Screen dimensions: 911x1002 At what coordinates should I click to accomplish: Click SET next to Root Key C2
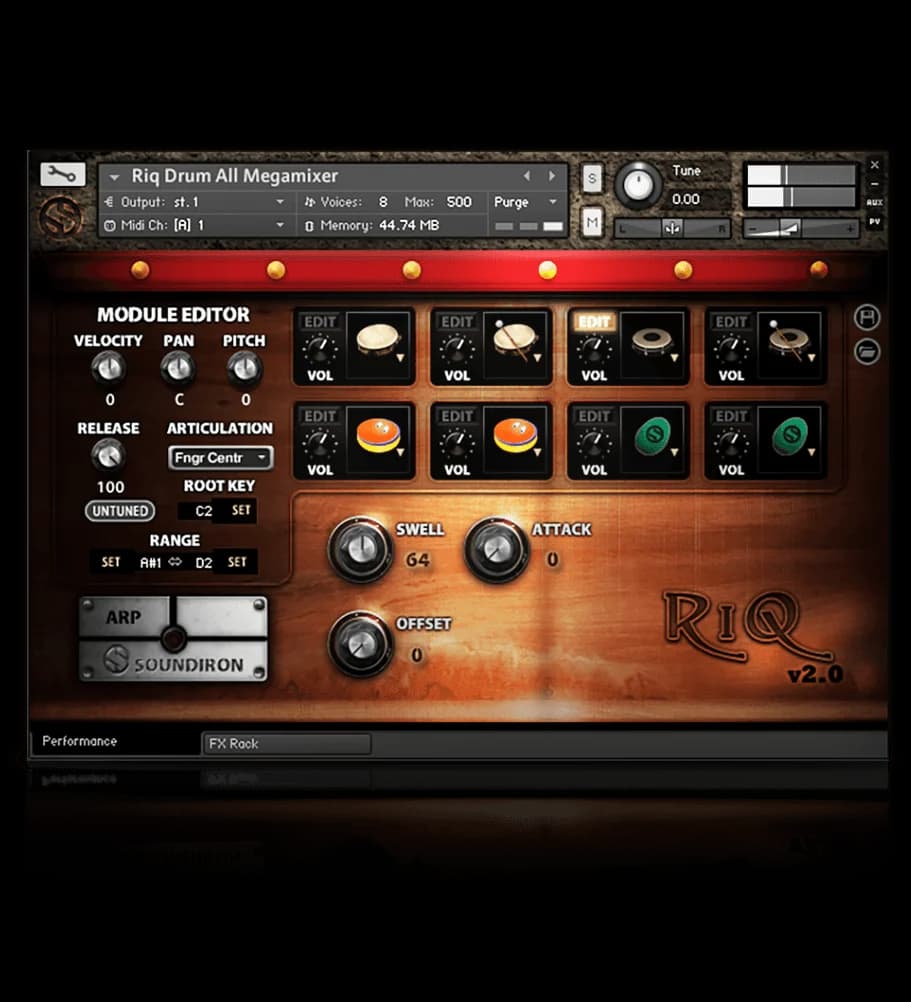tap(240, 511)
